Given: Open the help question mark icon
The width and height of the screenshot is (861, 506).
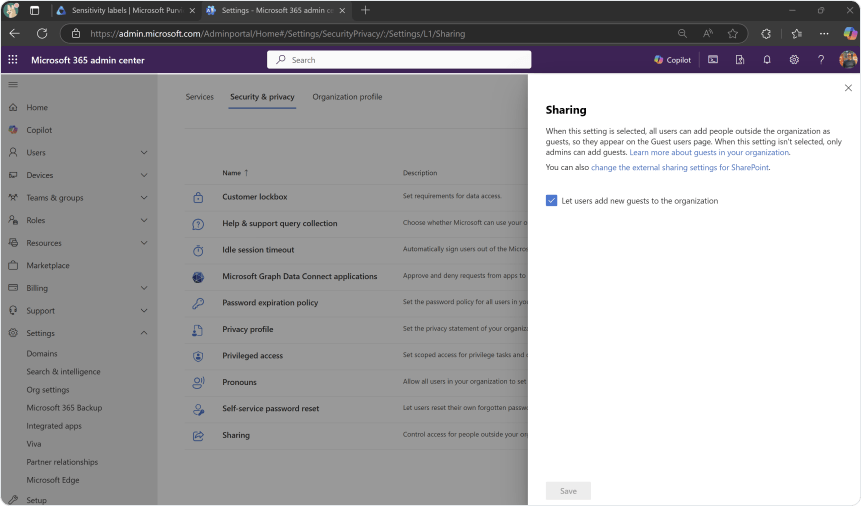Looking at the screenshot, I should click(x=821, y=60).
